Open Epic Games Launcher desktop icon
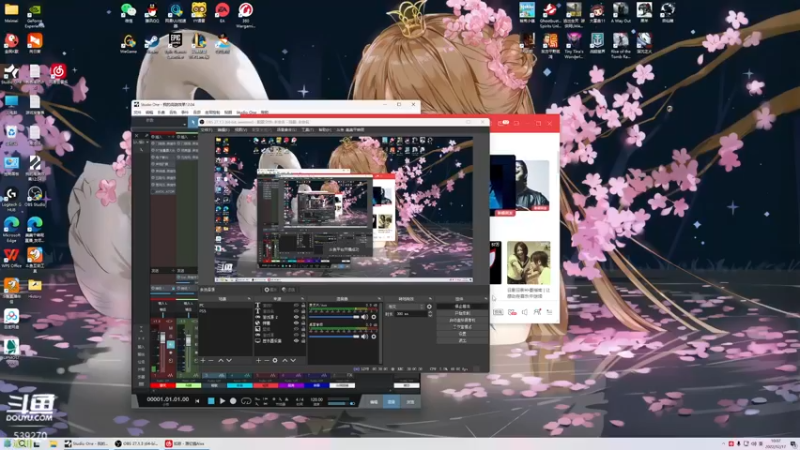 [x=175, y=44]
